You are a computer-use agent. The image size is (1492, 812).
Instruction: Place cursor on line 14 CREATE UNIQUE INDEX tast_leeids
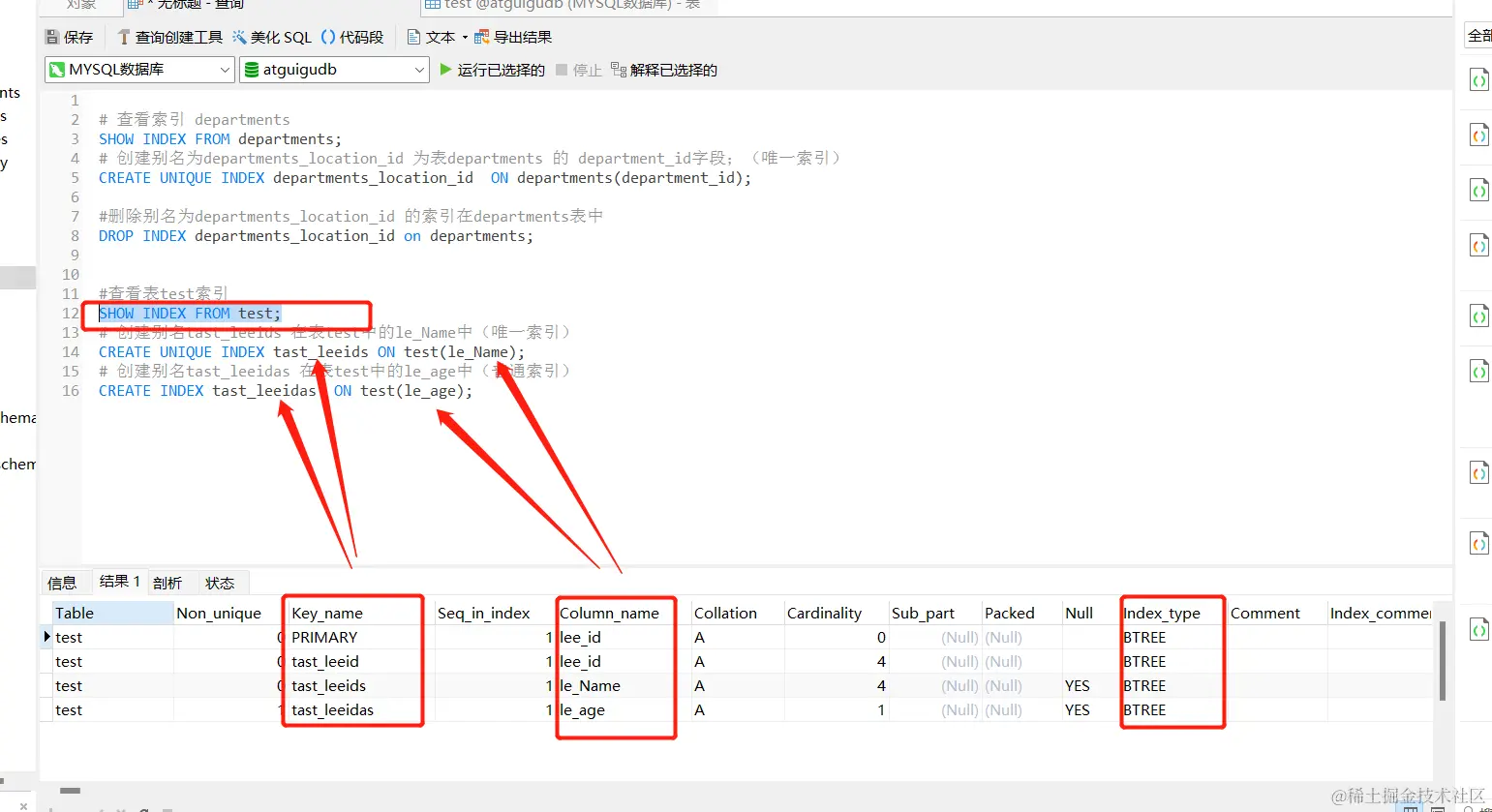[312, 352]
